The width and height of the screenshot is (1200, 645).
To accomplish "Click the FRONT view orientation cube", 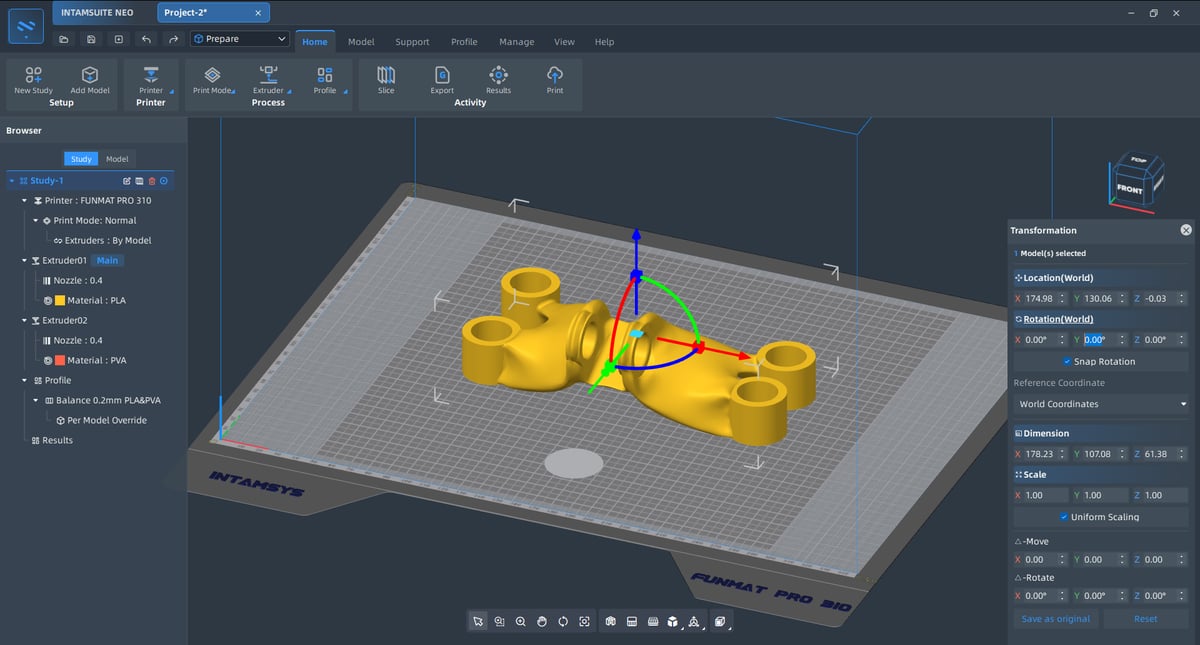I will coord(1130,188).
